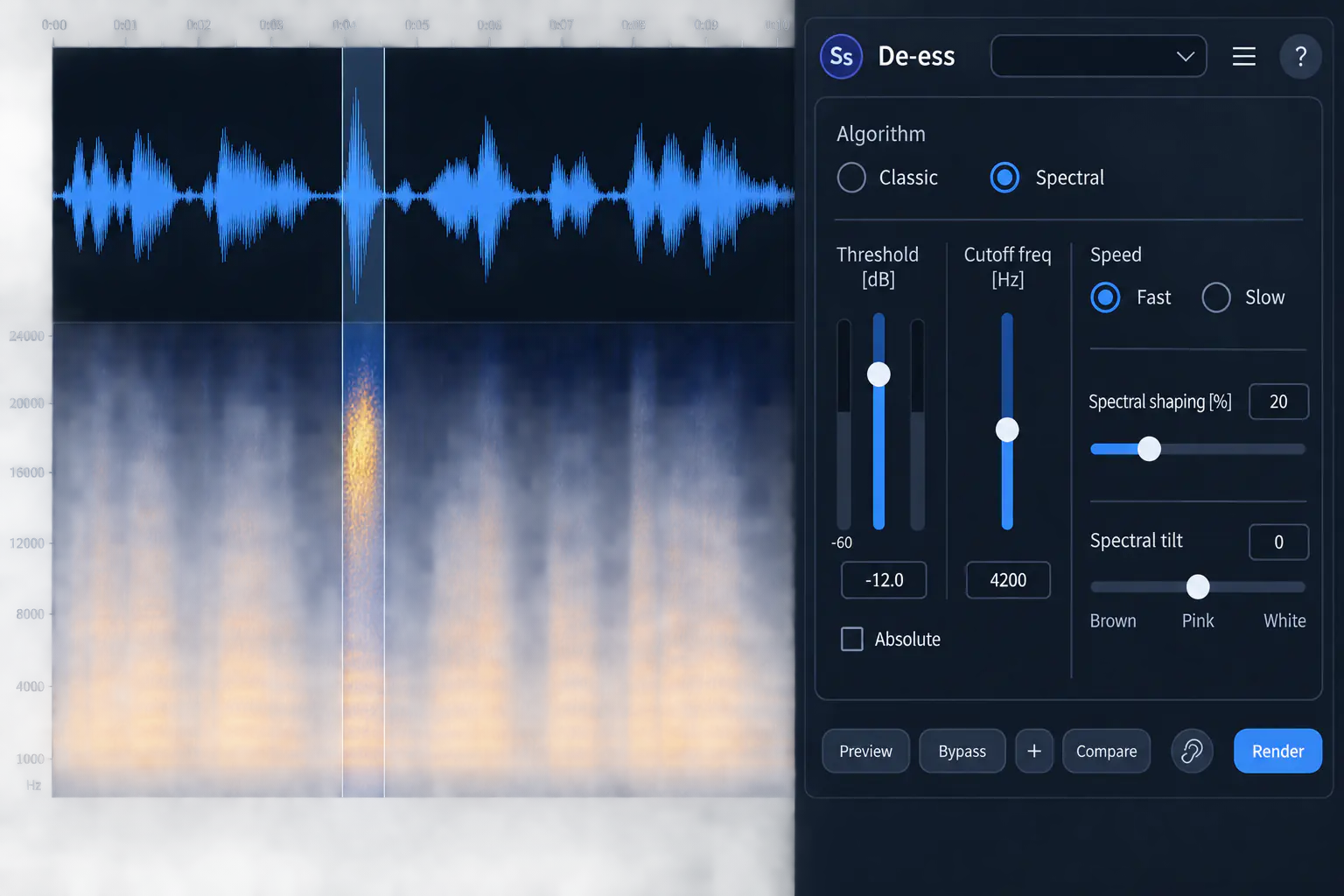Image resolution: width=1344 pixels, height=896 pixels.
Task: Click the De-ess Ss module icon
Action: click(841, 57)
